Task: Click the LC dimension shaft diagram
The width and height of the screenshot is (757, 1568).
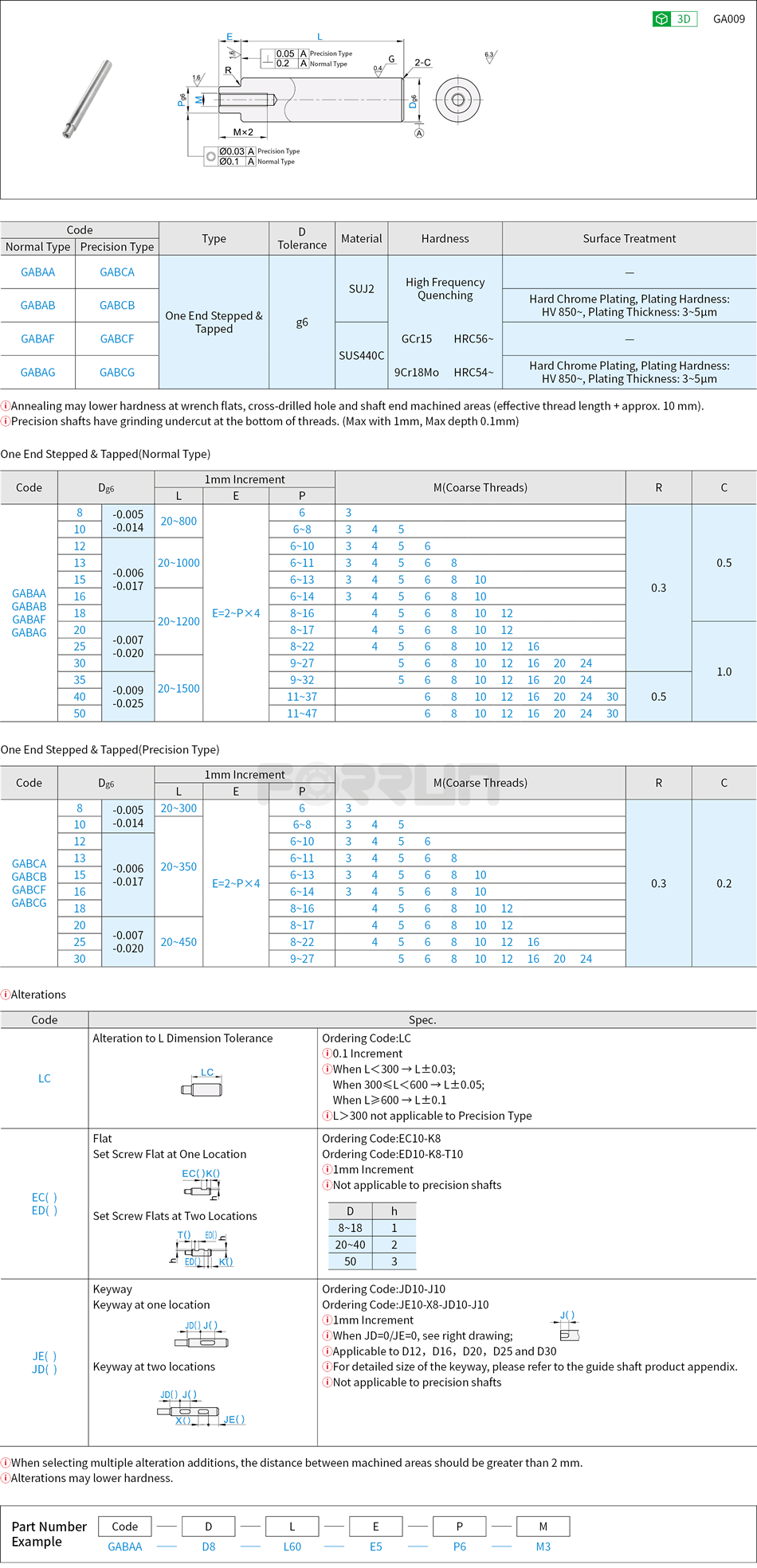Action: pos(202,1084)
